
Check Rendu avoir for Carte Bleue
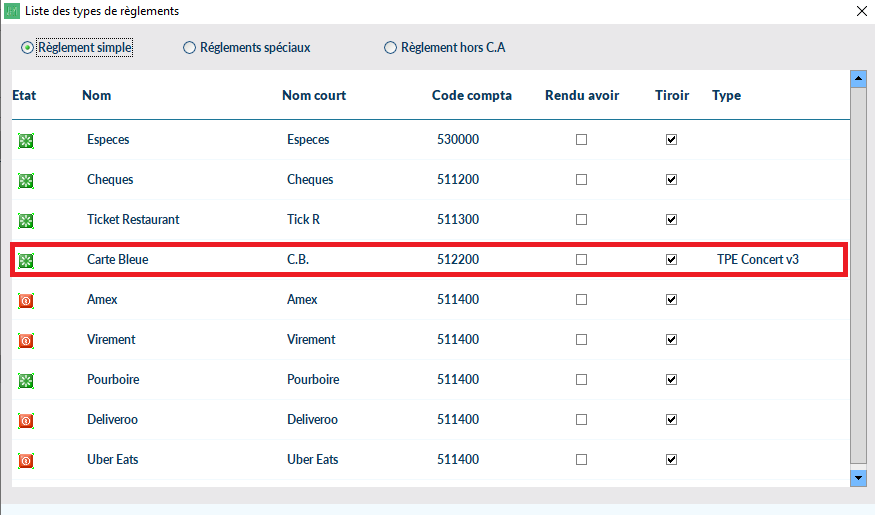pos(581,260)
